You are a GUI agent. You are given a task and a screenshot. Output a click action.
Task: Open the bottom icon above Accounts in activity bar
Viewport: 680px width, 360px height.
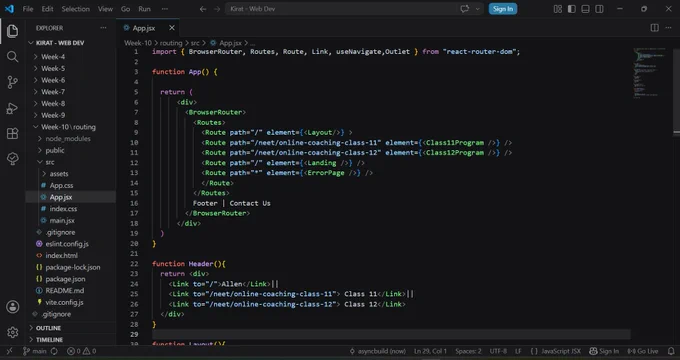pos(13,159)
